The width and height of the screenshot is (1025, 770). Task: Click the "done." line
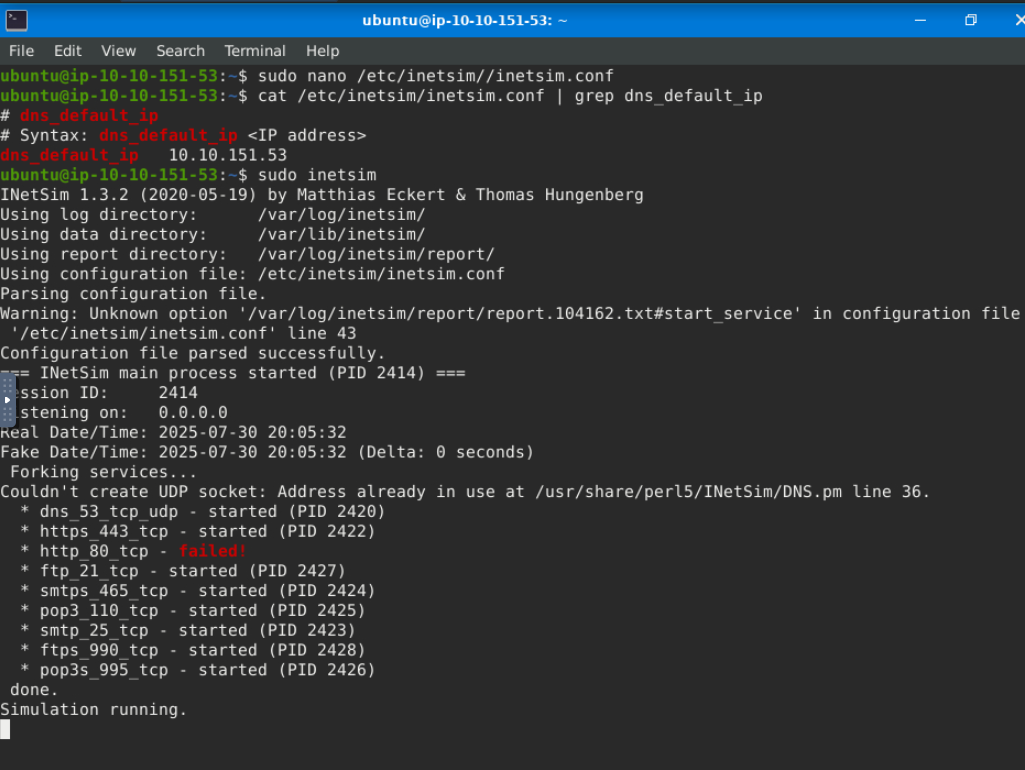34,690
